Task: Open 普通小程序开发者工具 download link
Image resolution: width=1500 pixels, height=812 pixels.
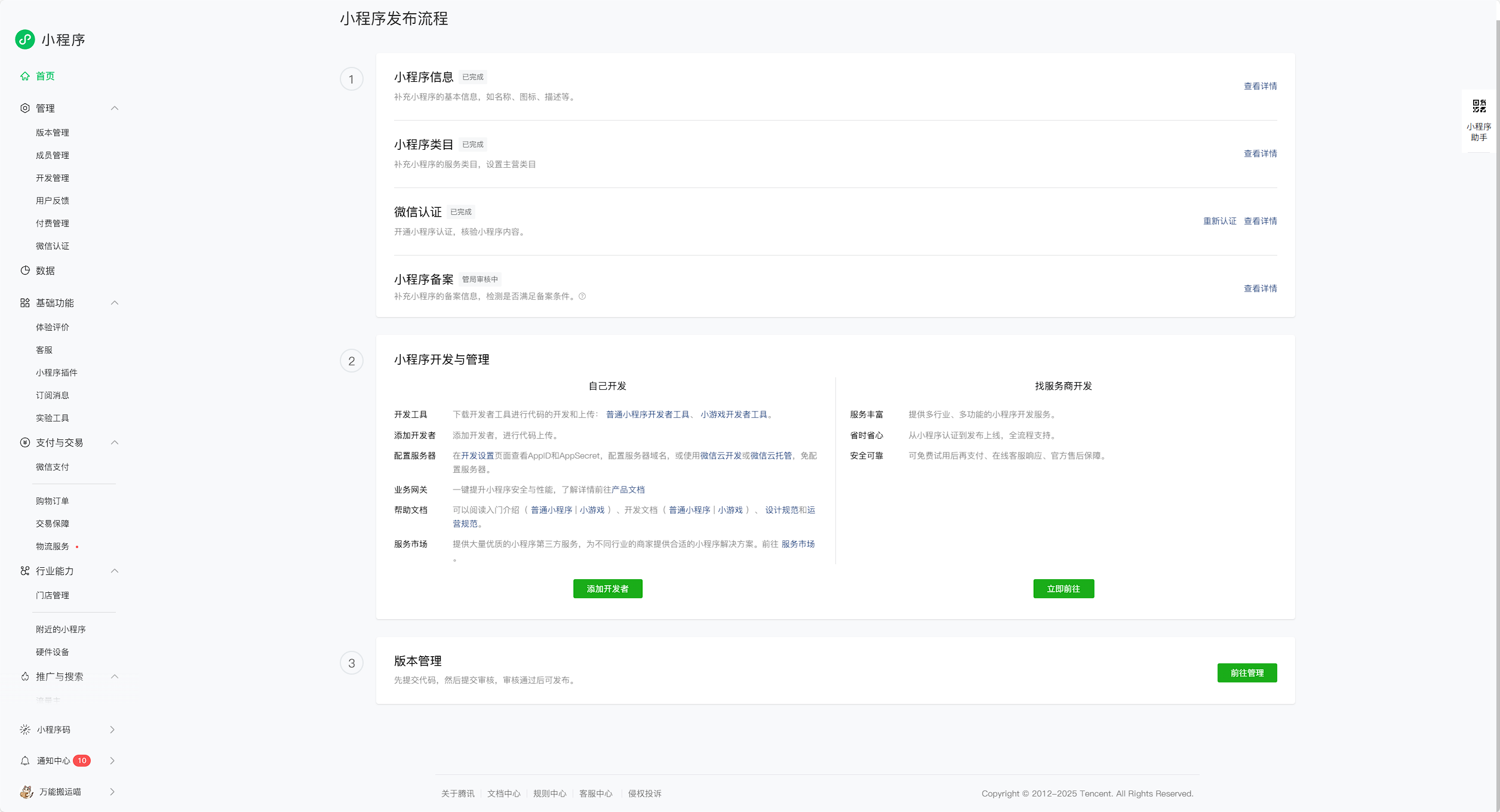Action: [x=648, y=414]
